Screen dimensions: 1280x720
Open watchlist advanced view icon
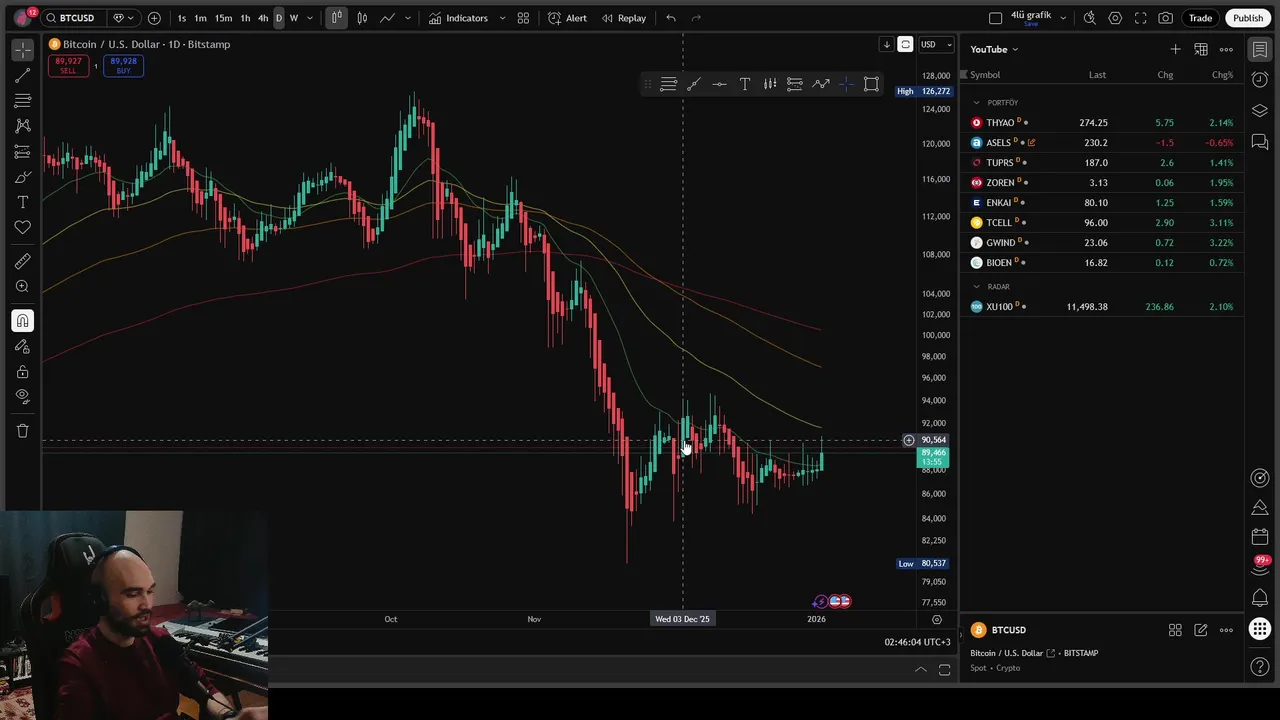coord(1201,49)
